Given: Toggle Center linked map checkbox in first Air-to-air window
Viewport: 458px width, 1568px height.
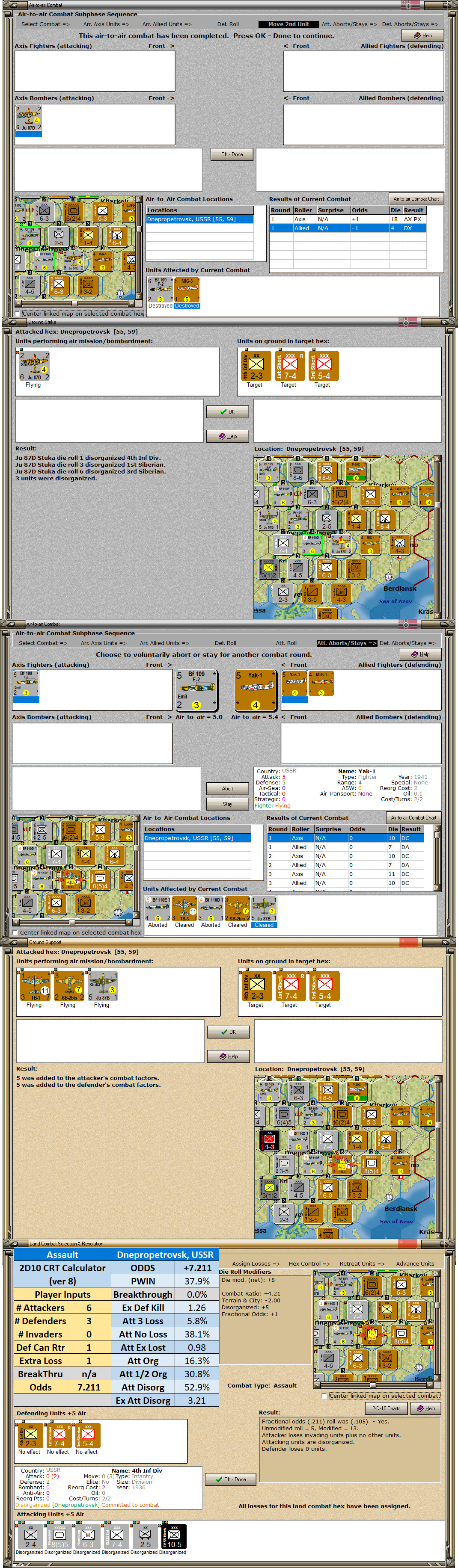Looking at the screenshot, I should pos(18,314).
